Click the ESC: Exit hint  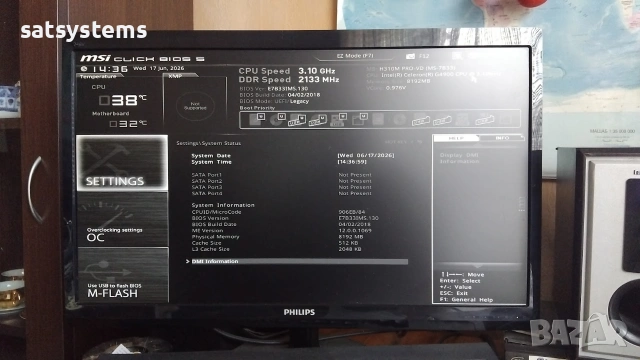pyautogui.click(x=453, y=293)
